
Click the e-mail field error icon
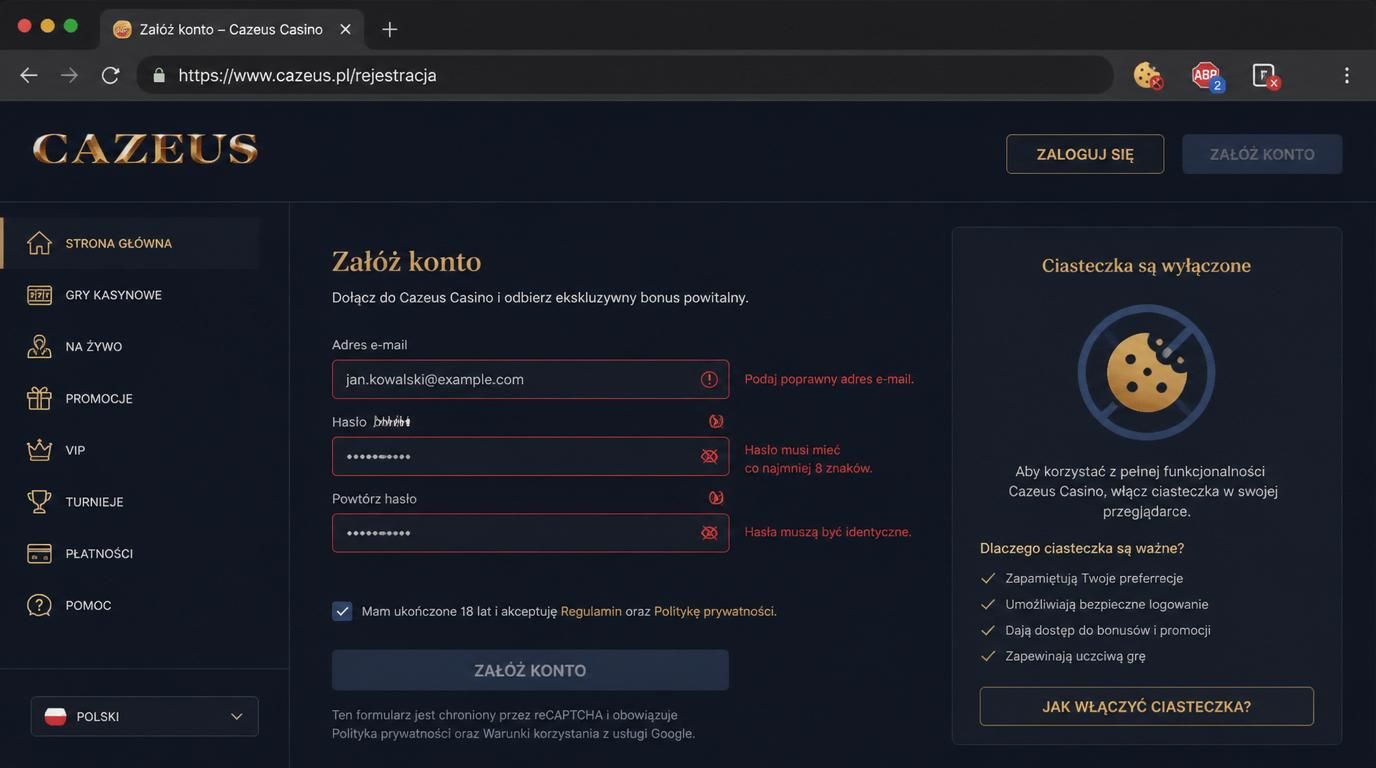pos(709,379)
